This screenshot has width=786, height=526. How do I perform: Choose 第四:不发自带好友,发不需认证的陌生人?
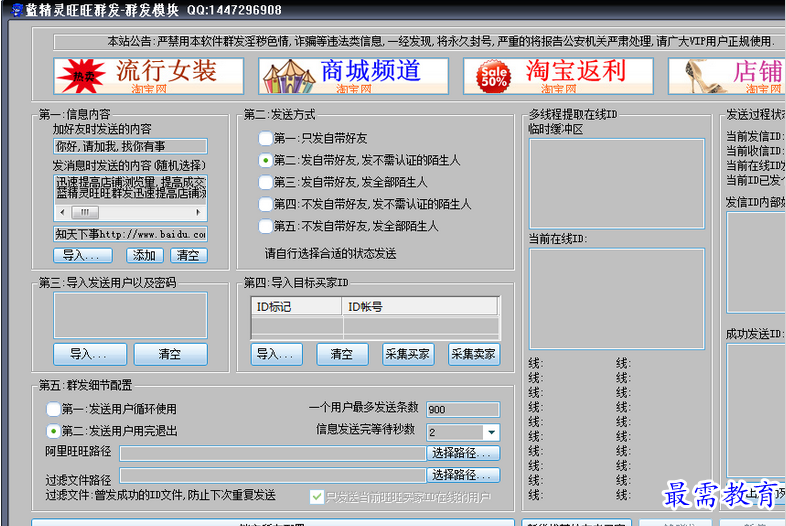coord(265,204)
